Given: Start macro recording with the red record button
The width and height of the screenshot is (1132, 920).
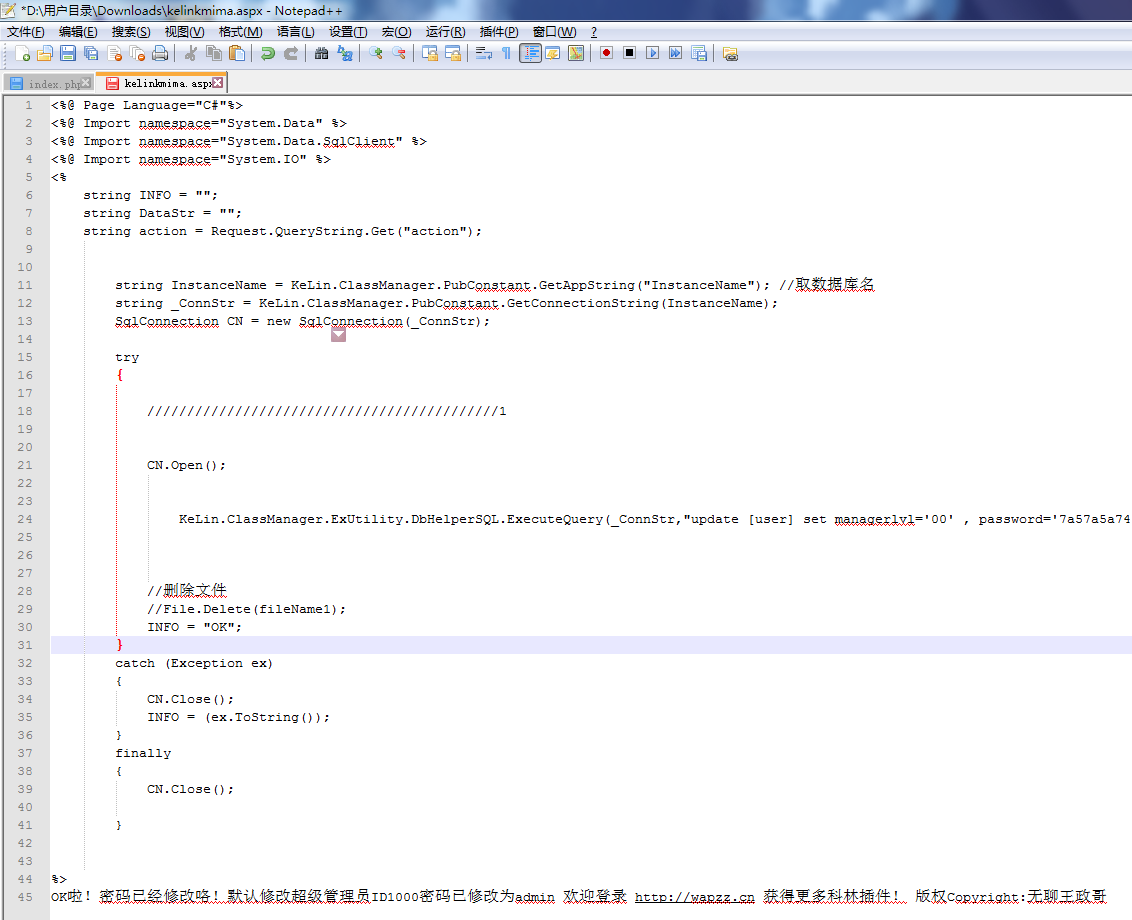Looking at the screenshot, I should [x=606, y=53].
